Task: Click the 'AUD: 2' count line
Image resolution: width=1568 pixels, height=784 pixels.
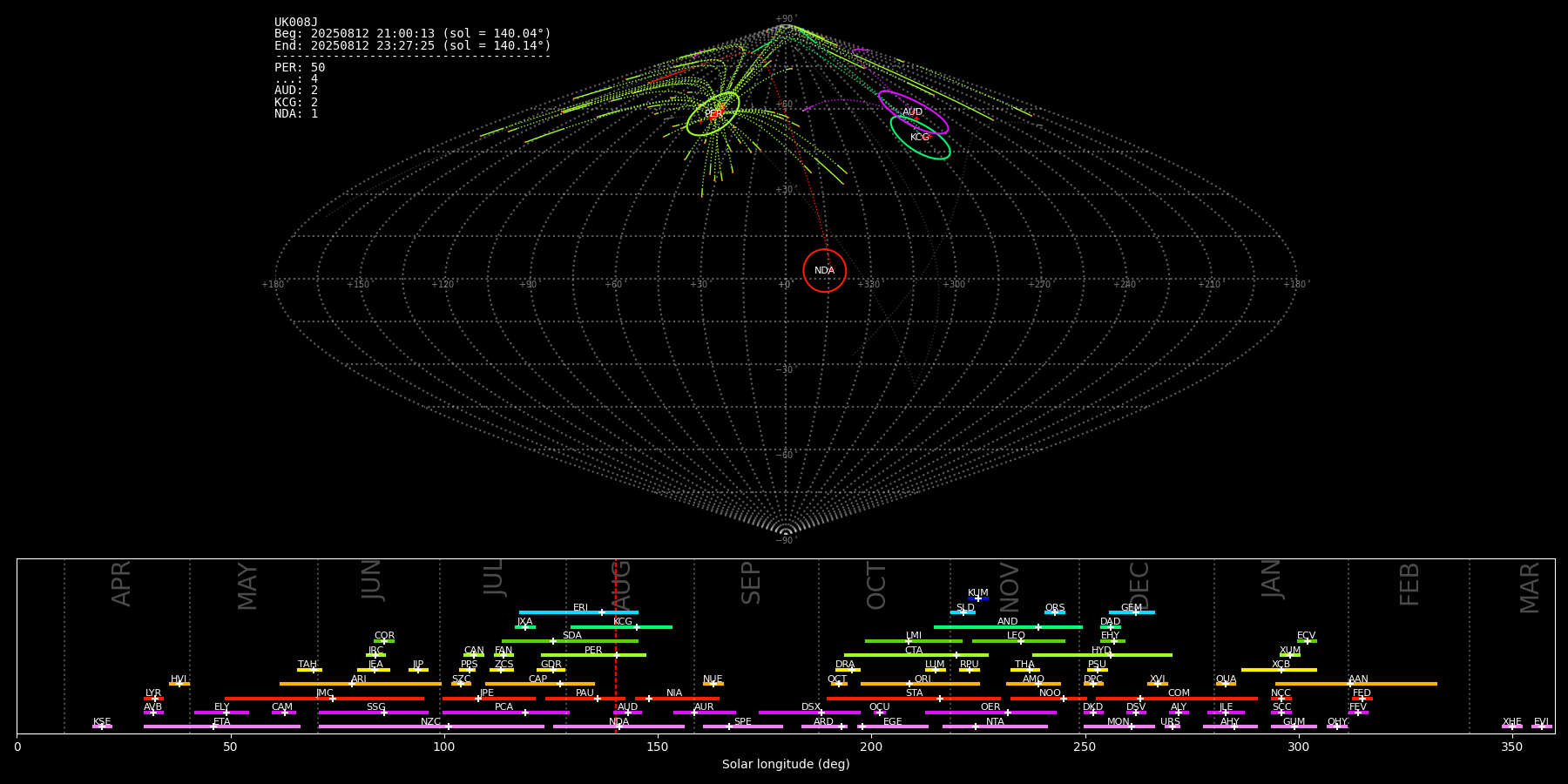Action: pyautogui.click(x=296, y=91)
